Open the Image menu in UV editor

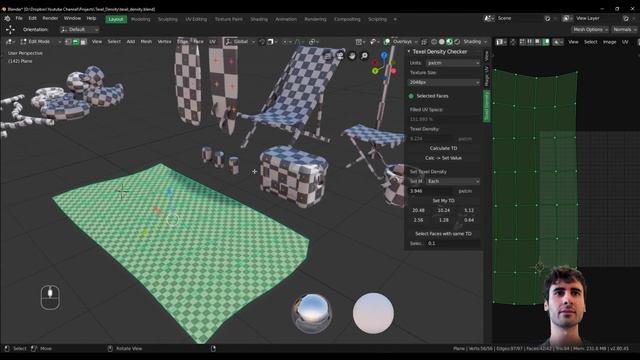(x=609, y=42)
